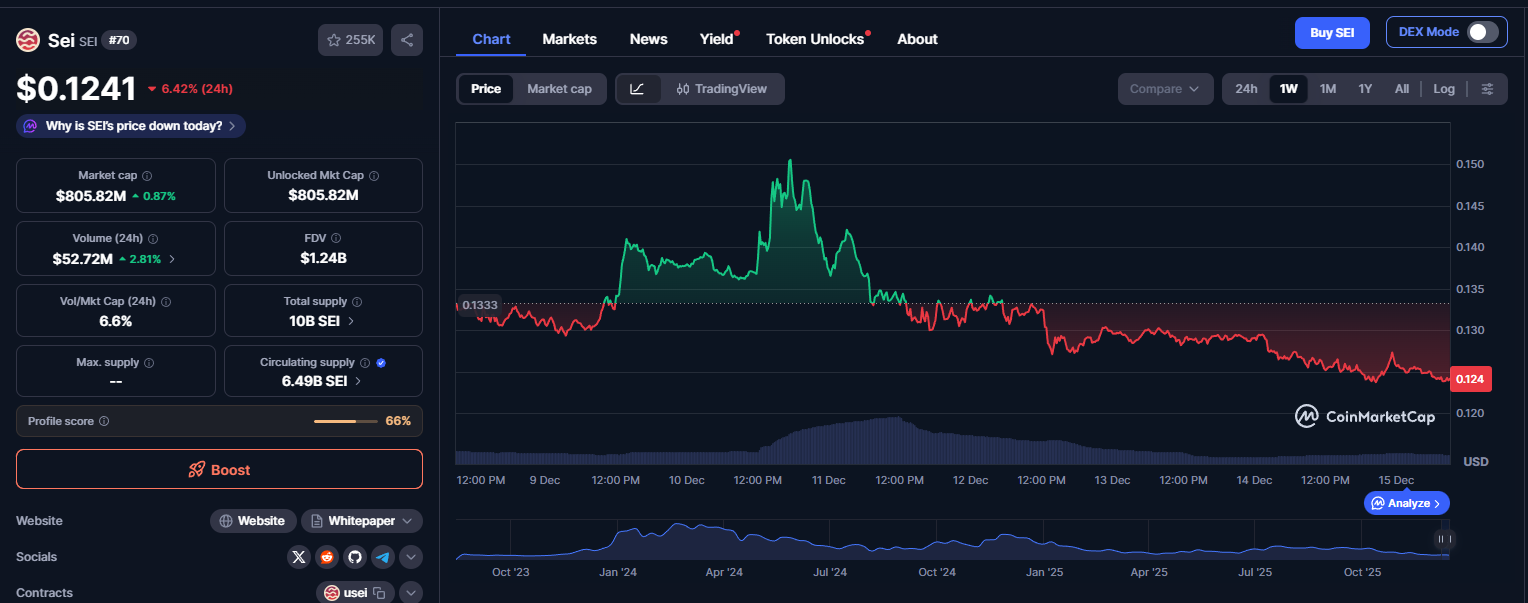Open the GitHub social icon
Screen dimensions: 1528x603
click(355, 556)
